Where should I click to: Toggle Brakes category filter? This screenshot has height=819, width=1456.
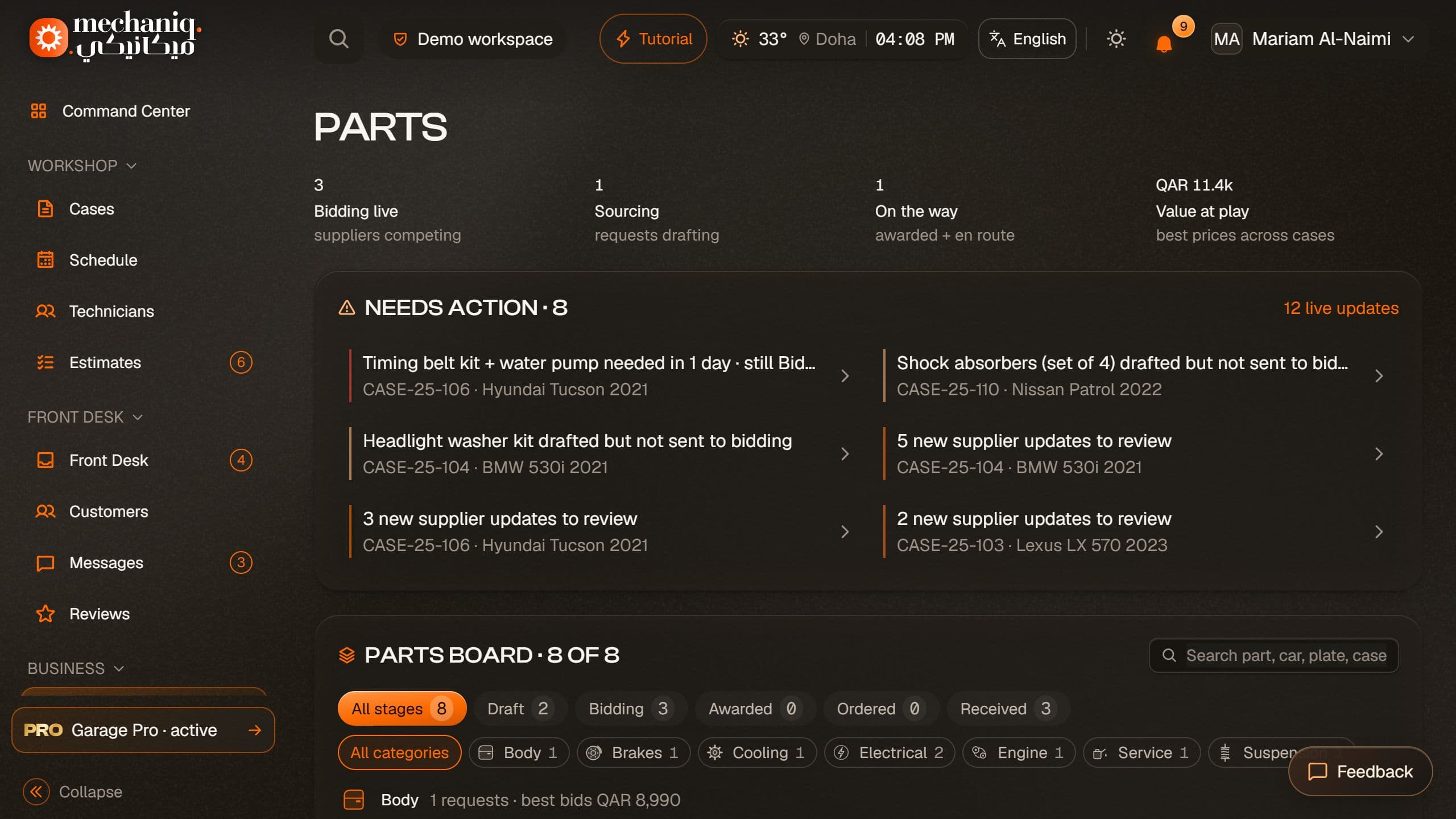[x=634, y=752]
